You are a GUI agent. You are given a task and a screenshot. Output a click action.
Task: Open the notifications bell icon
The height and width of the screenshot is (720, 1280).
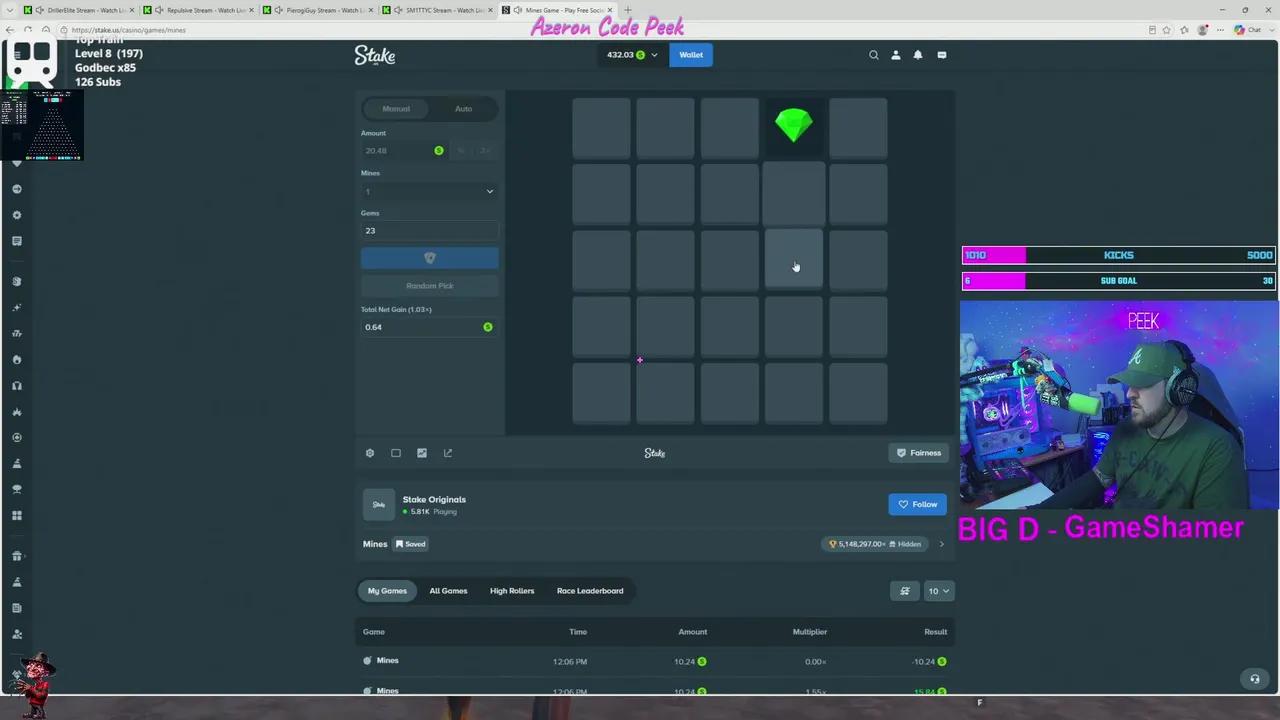(918, 55)
